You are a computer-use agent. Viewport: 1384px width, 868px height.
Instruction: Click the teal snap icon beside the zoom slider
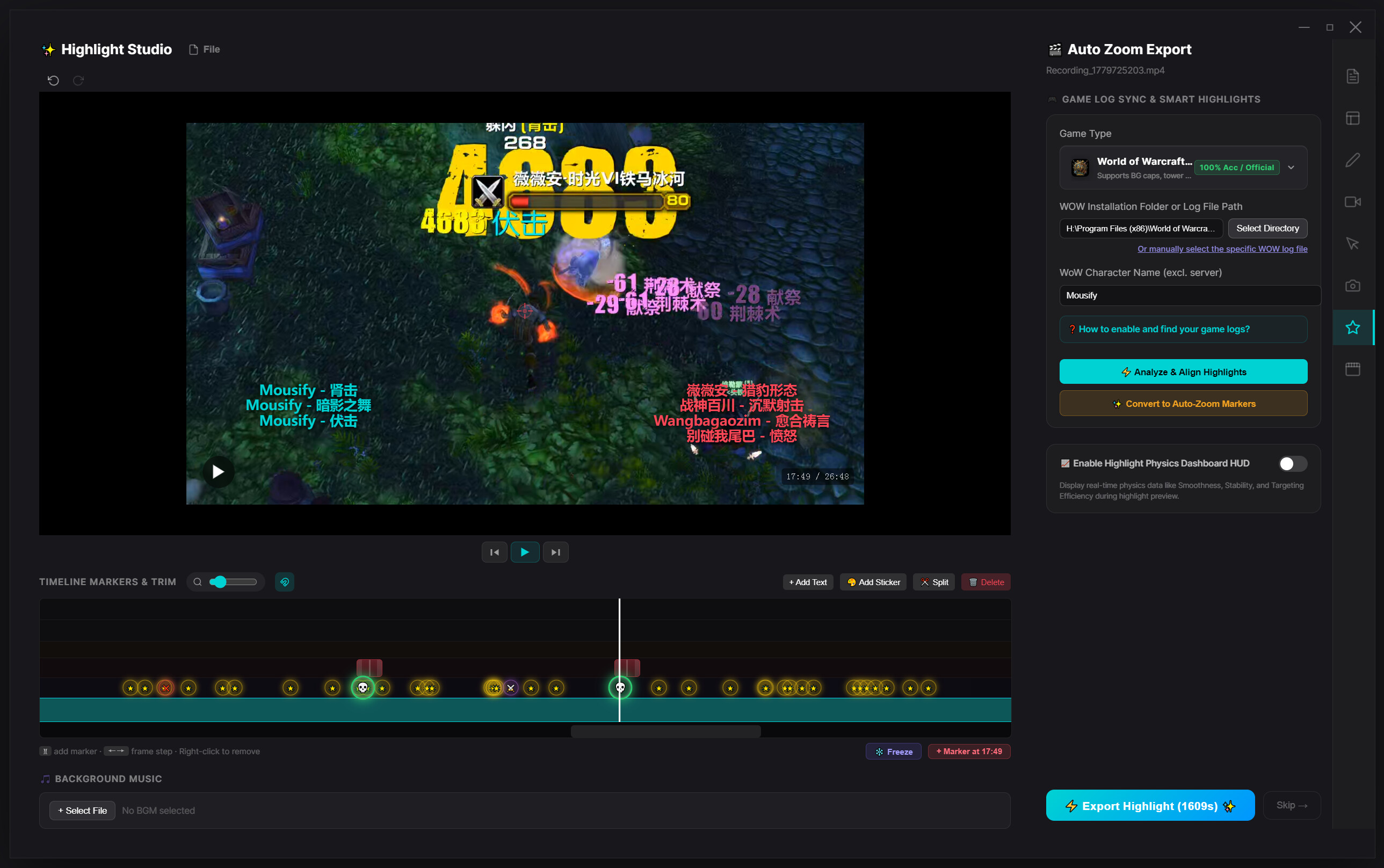point(284,582)
